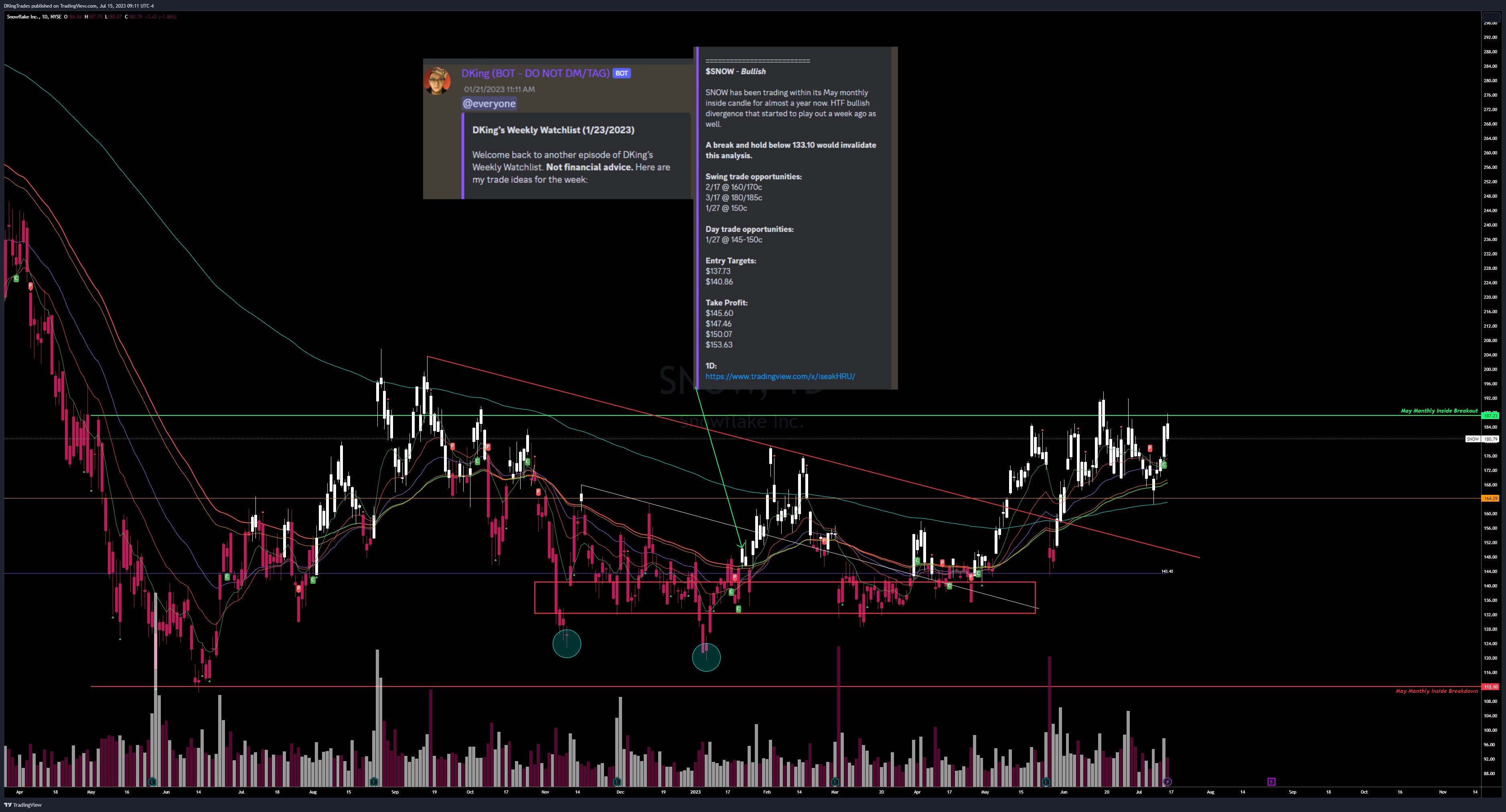Image resolution: width=1506 pixels, height=812 pixels.
Task: Click the 'May Monthly Inside Breakout' line label
Action: click(1439, 411)
